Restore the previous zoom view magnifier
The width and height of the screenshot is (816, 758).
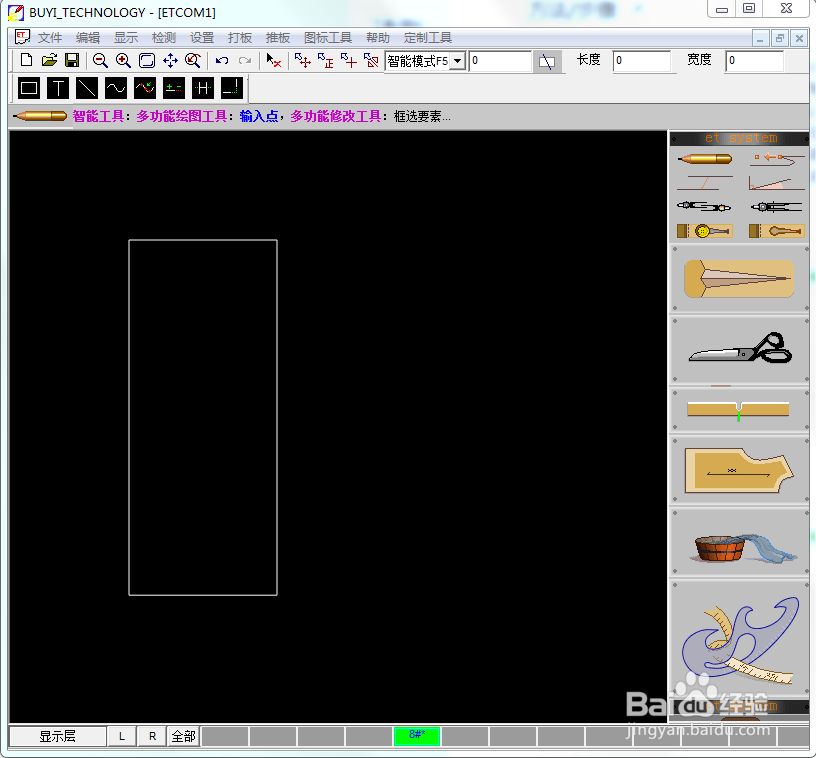[193, 61]
